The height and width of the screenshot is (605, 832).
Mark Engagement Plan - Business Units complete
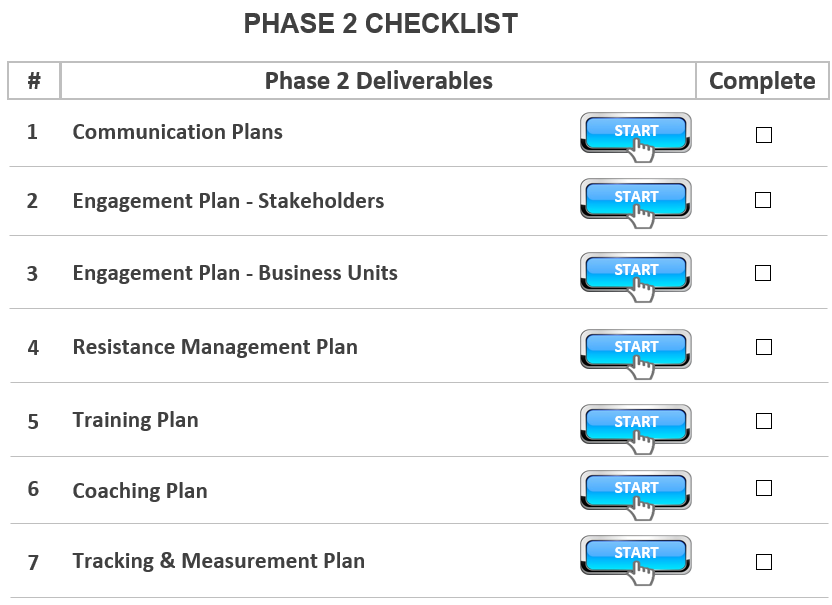(x=763, y=273)
